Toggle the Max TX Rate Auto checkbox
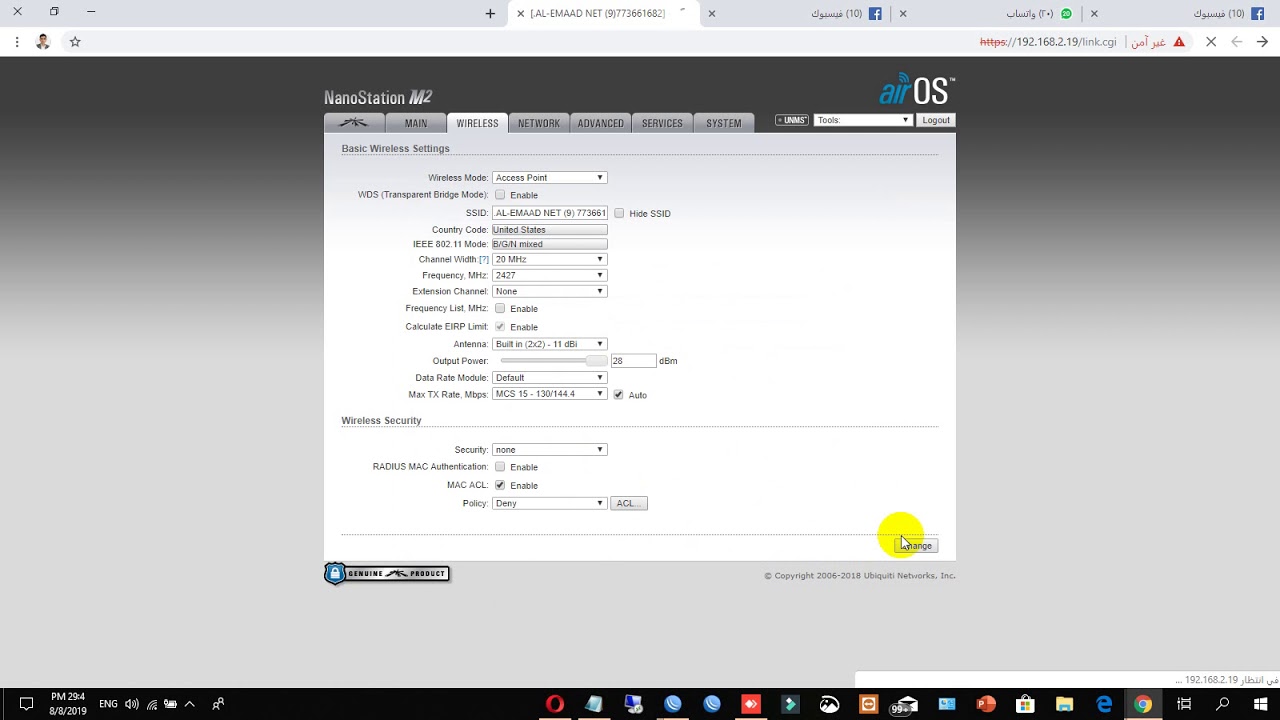 (x=618, y=395)
